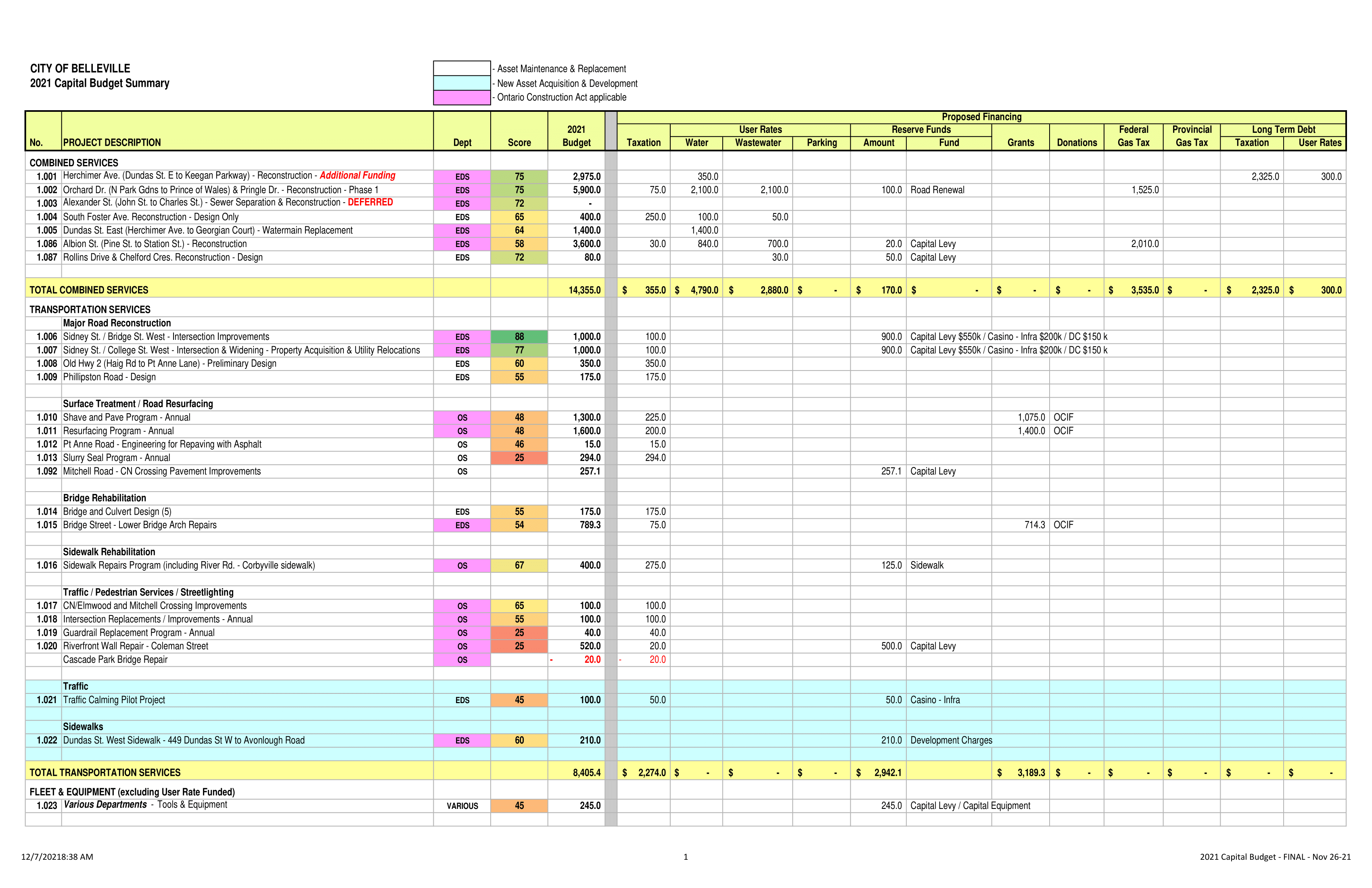The image size is (1372, 888).
Task: Click the Grants column header
Action: 1021,142
